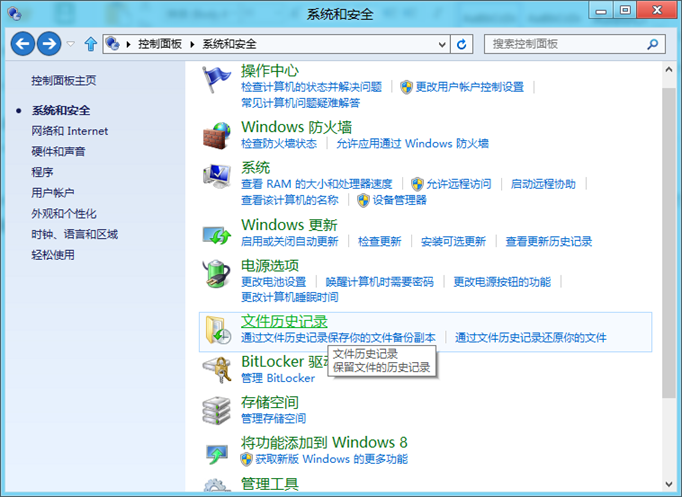Open the 系统 heading
Screen dimensions: 682x497
pyautogui.click(x=255, y=167)
